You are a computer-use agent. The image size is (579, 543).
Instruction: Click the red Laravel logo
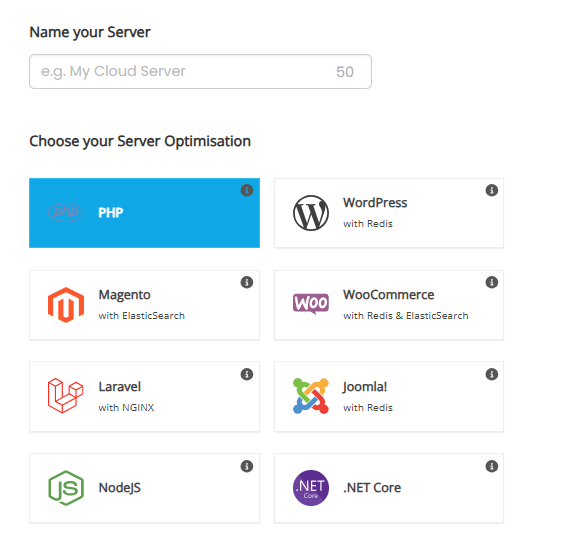(x=66, y=396)
